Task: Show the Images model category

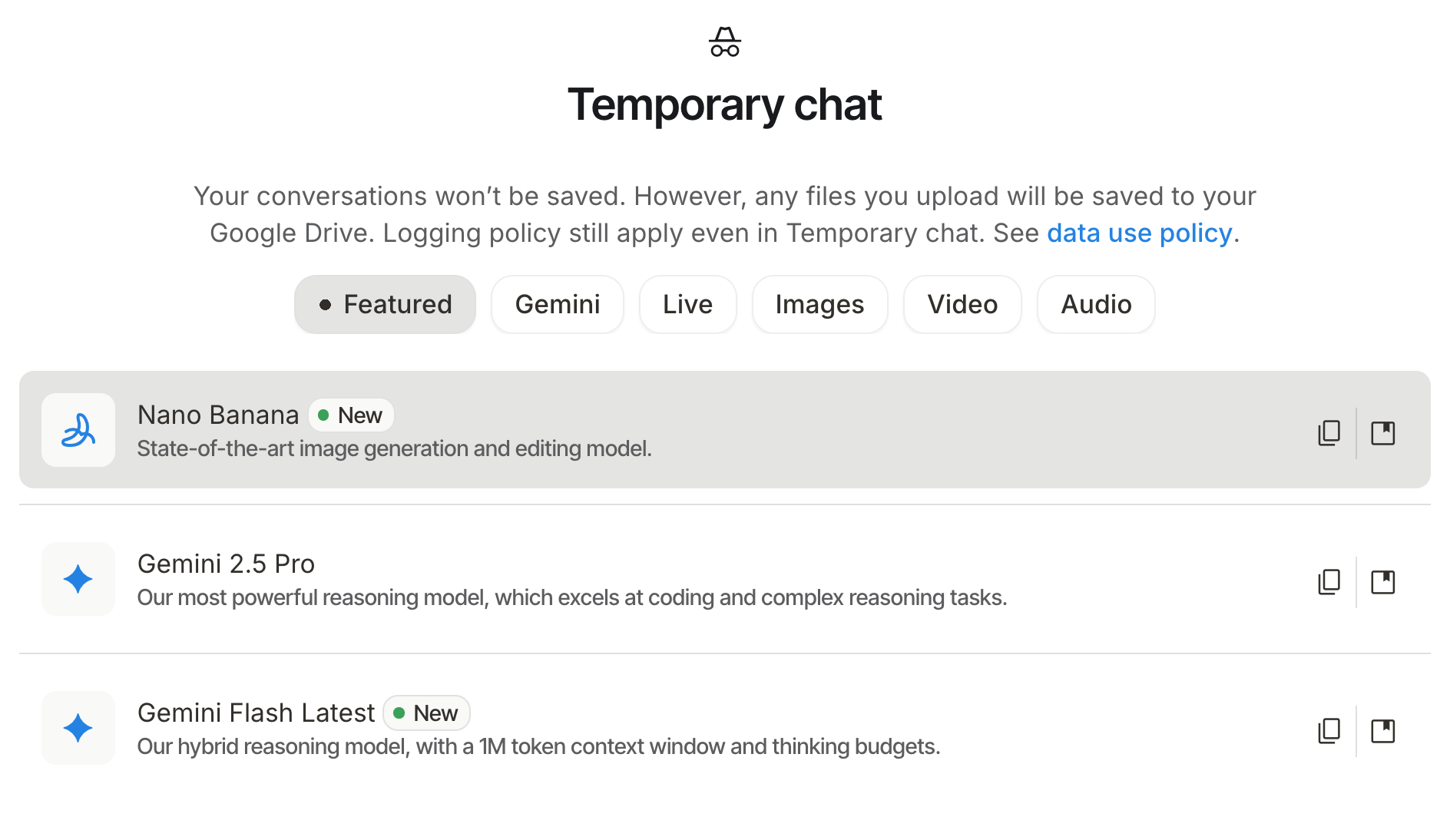Action: coord(819,305)
